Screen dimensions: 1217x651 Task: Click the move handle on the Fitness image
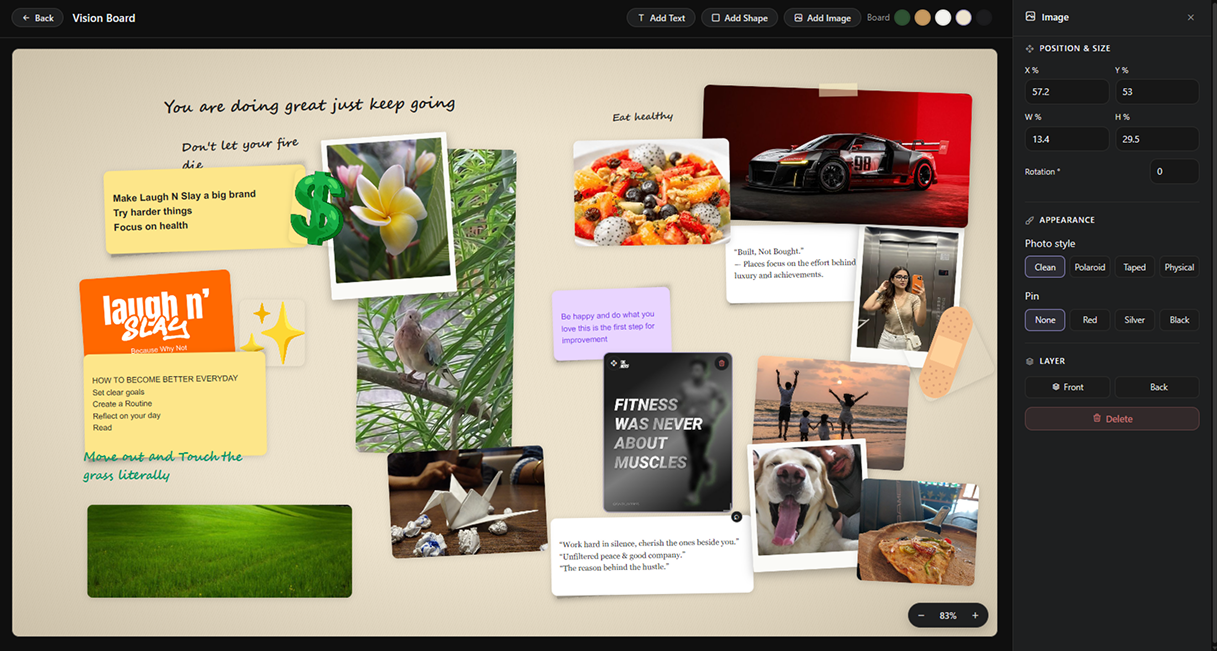click(614, 364)
